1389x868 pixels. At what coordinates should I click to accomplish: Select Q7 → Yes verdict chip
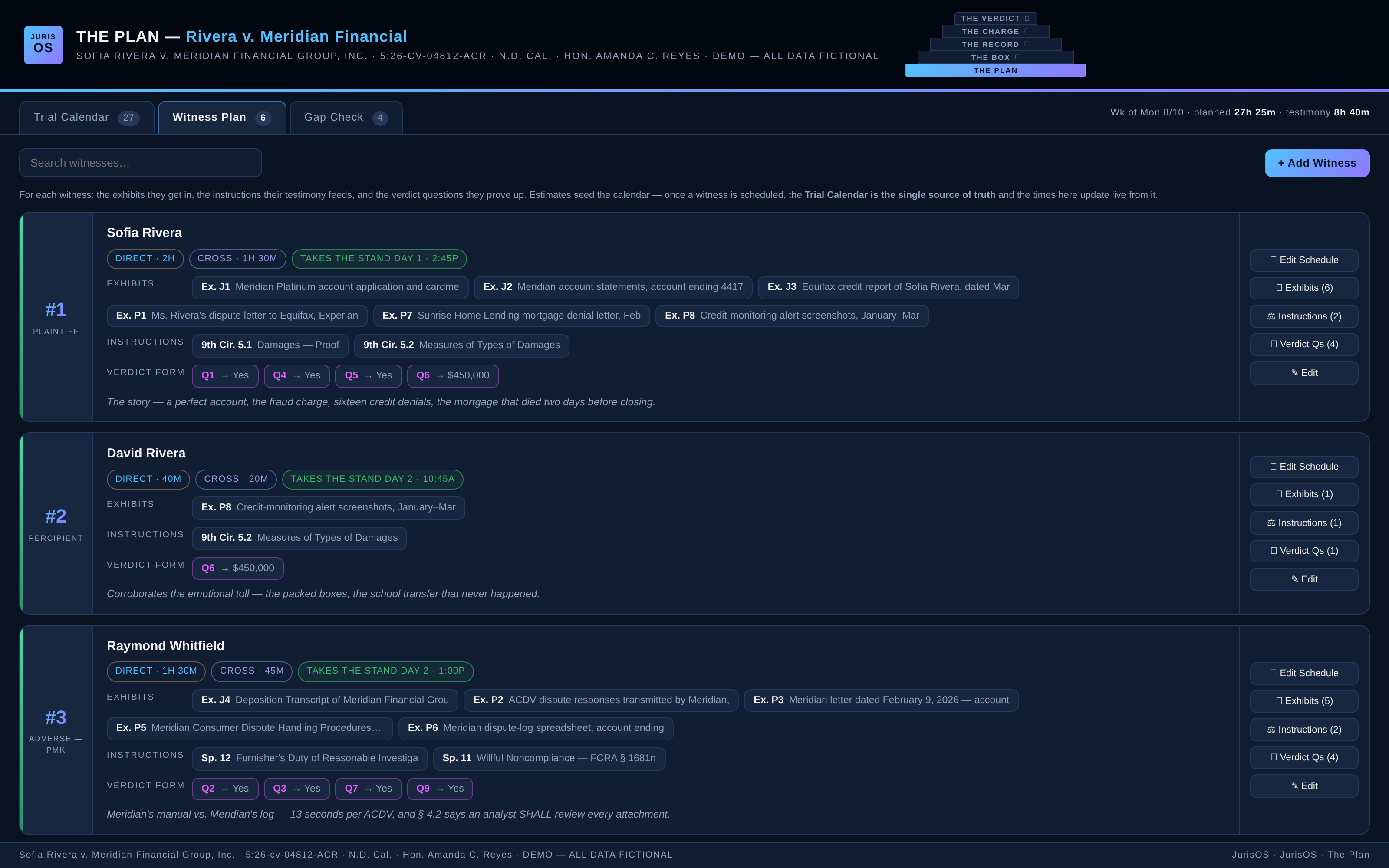click(x=369, y=789)
